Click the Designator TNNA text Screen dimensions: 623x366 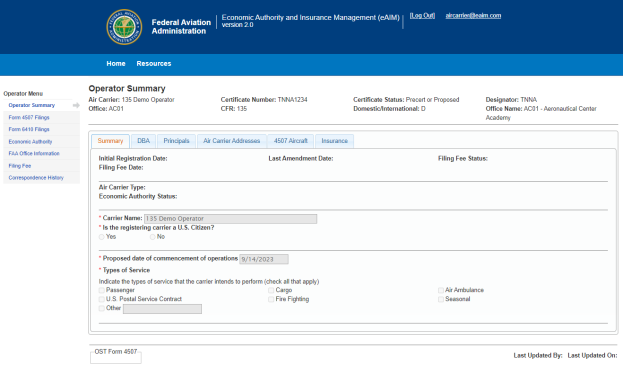(x=511, y=99)
